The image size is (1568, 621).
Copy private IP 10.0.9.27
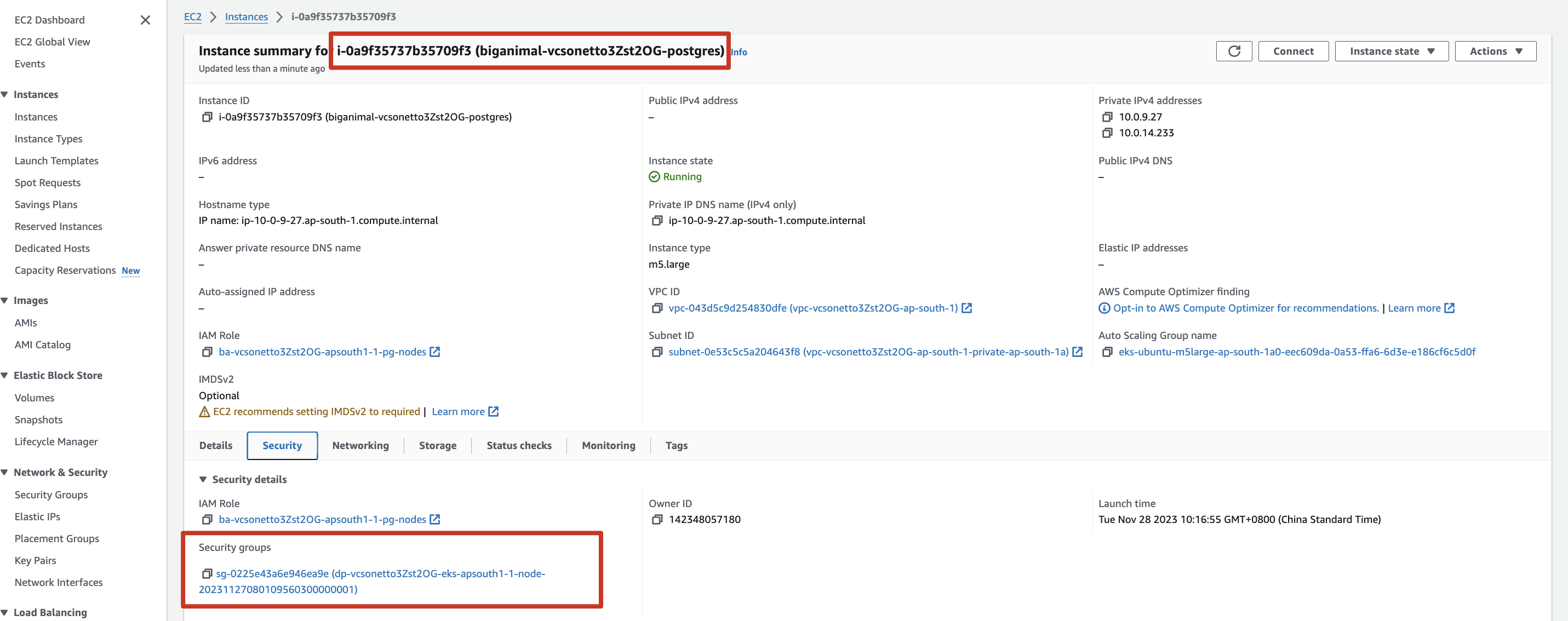[1107, 117]
